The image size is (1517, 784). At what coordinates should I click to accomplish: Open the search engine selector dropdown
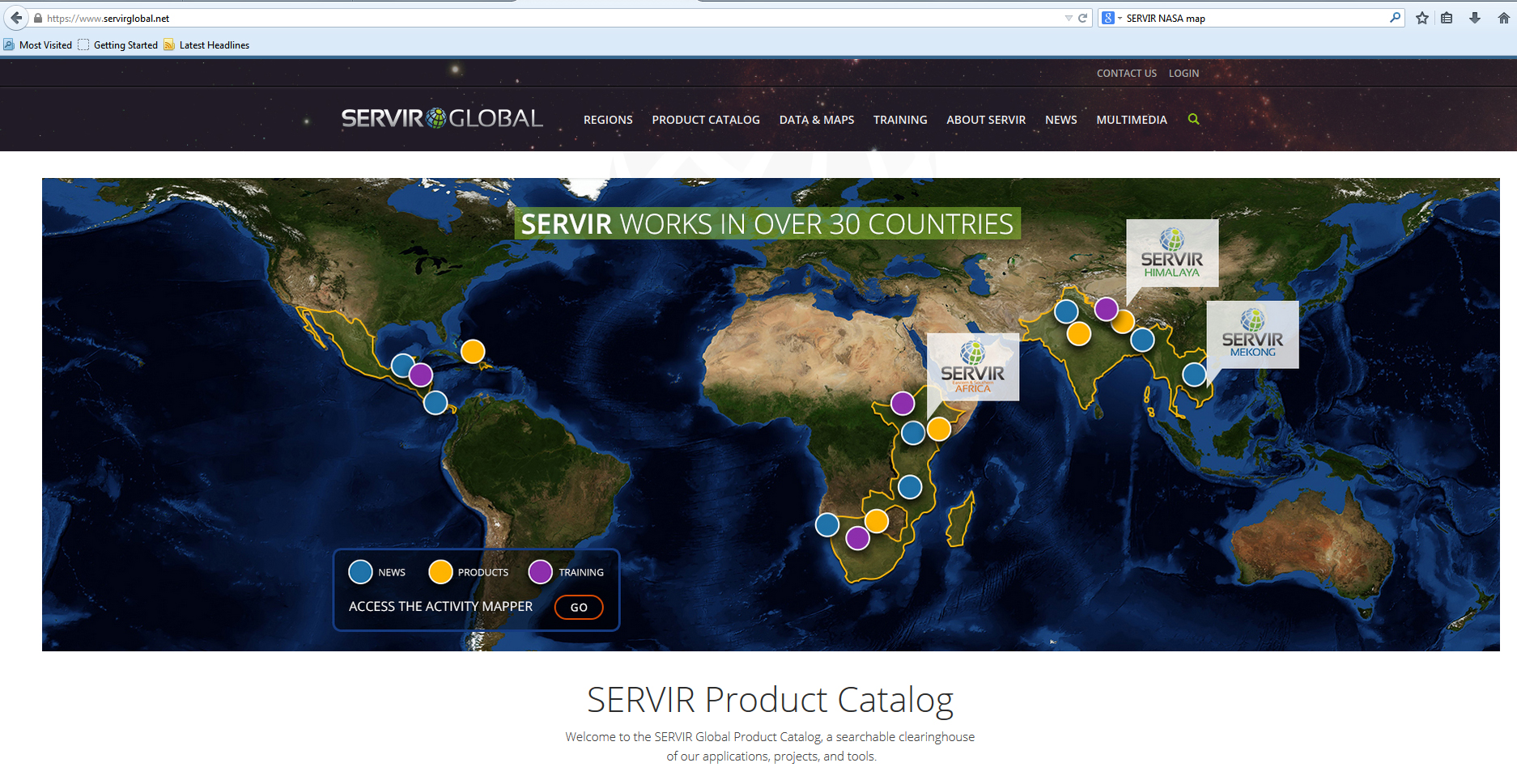1111,18
